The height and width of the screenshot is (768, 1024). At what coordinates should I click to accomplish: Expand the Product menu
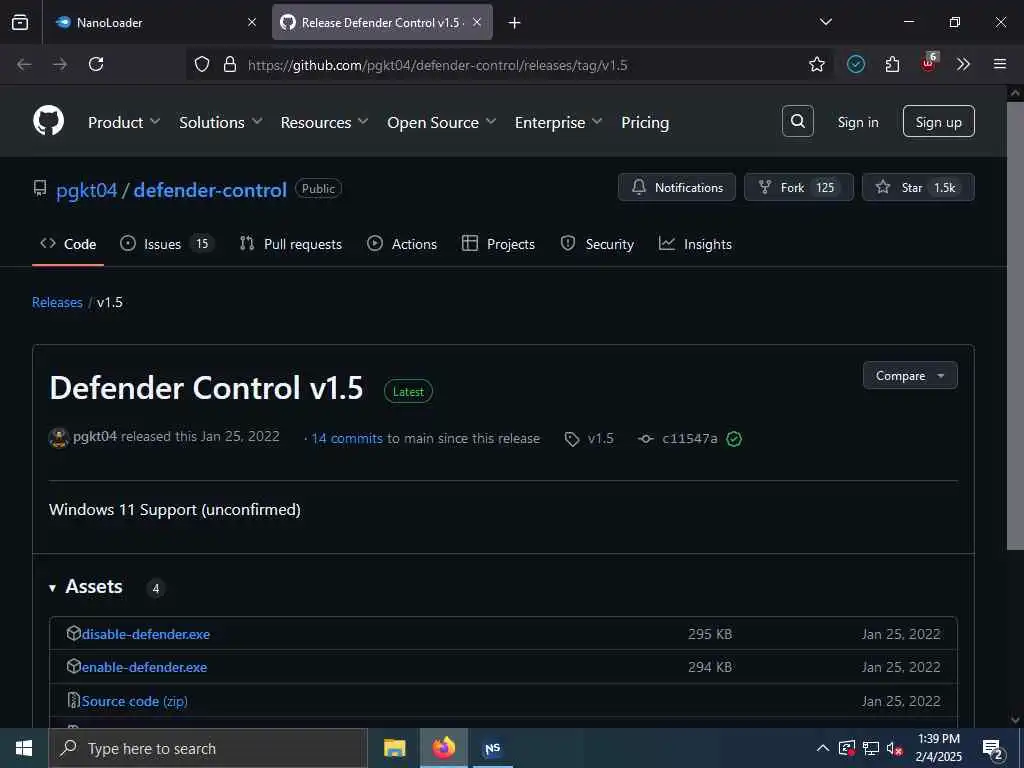[x=124, y=122]
